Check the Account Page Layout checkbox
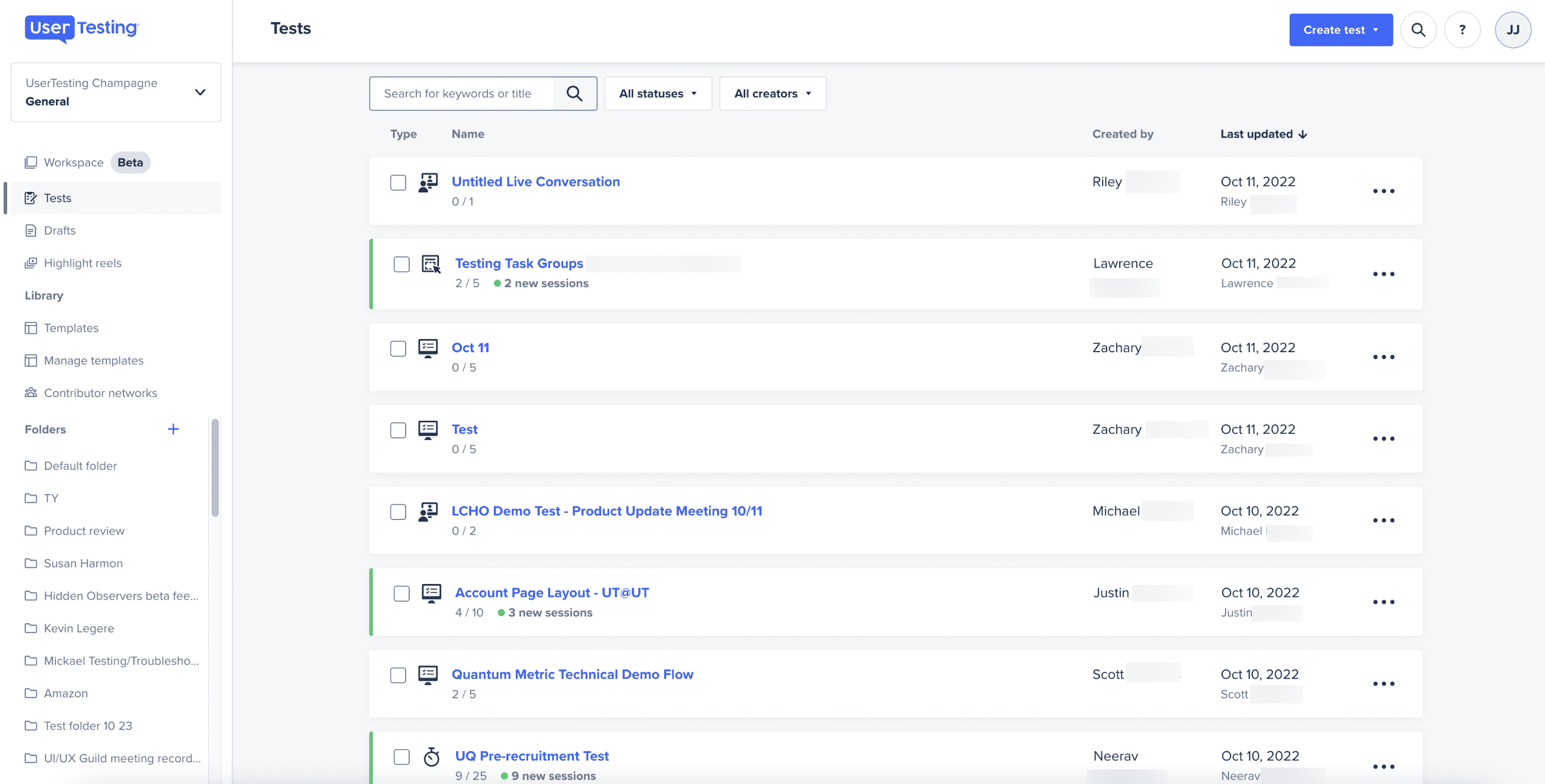Screen dimensions: 1545x784 [402, 593]
